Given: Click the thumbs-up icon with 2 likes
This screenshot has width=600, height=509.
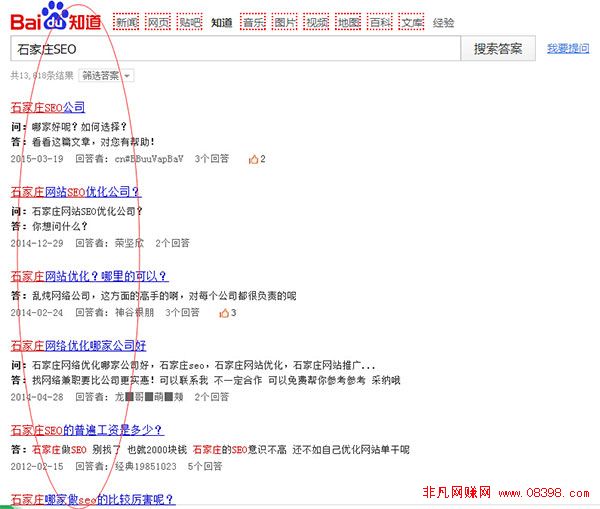Looking at the screenshot, I should click(x=253, y=159).
